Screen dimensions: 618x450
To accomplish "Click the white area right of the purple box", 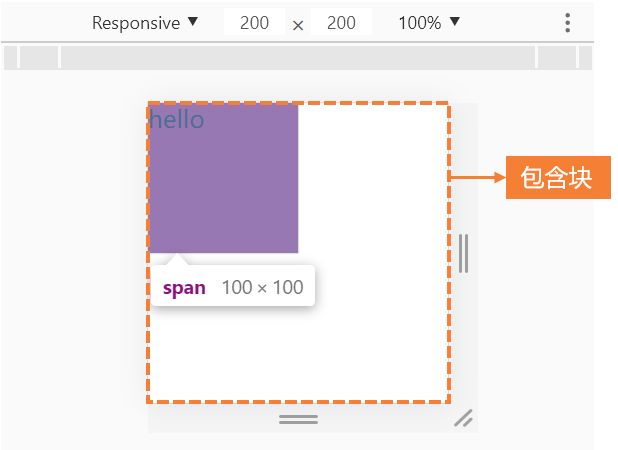I will point(372,180).
